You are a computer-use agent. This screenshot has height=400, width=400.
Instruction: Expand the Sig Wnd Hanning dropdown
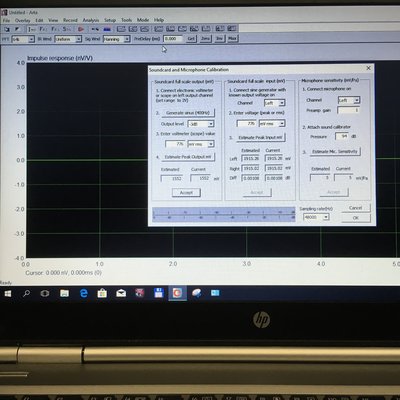click(116, 39)
